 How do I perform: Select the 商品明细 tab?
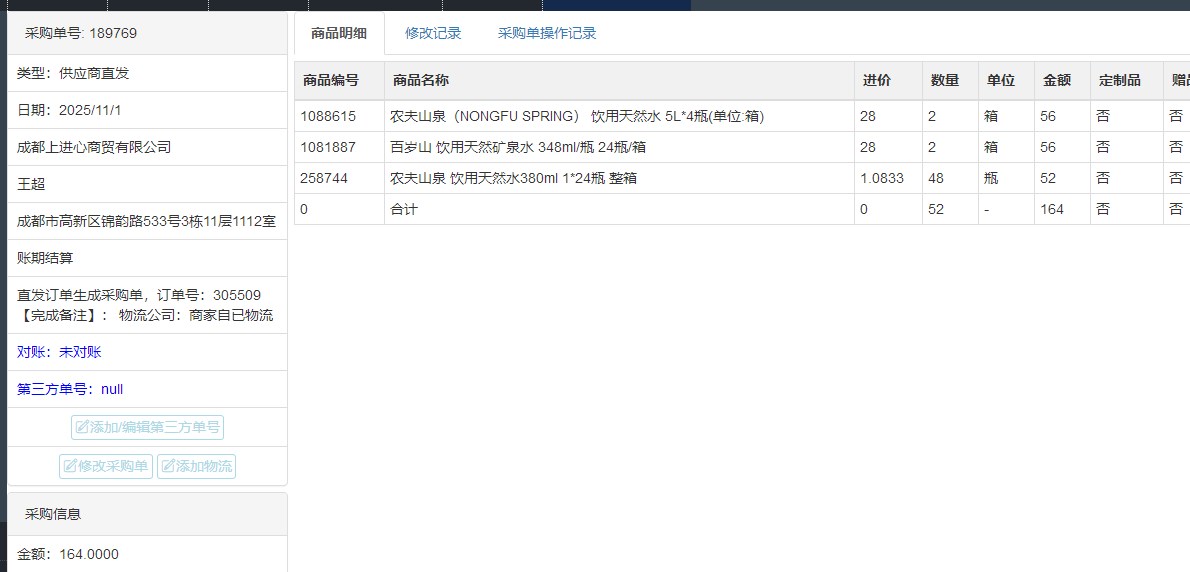(x=339, y=33)
